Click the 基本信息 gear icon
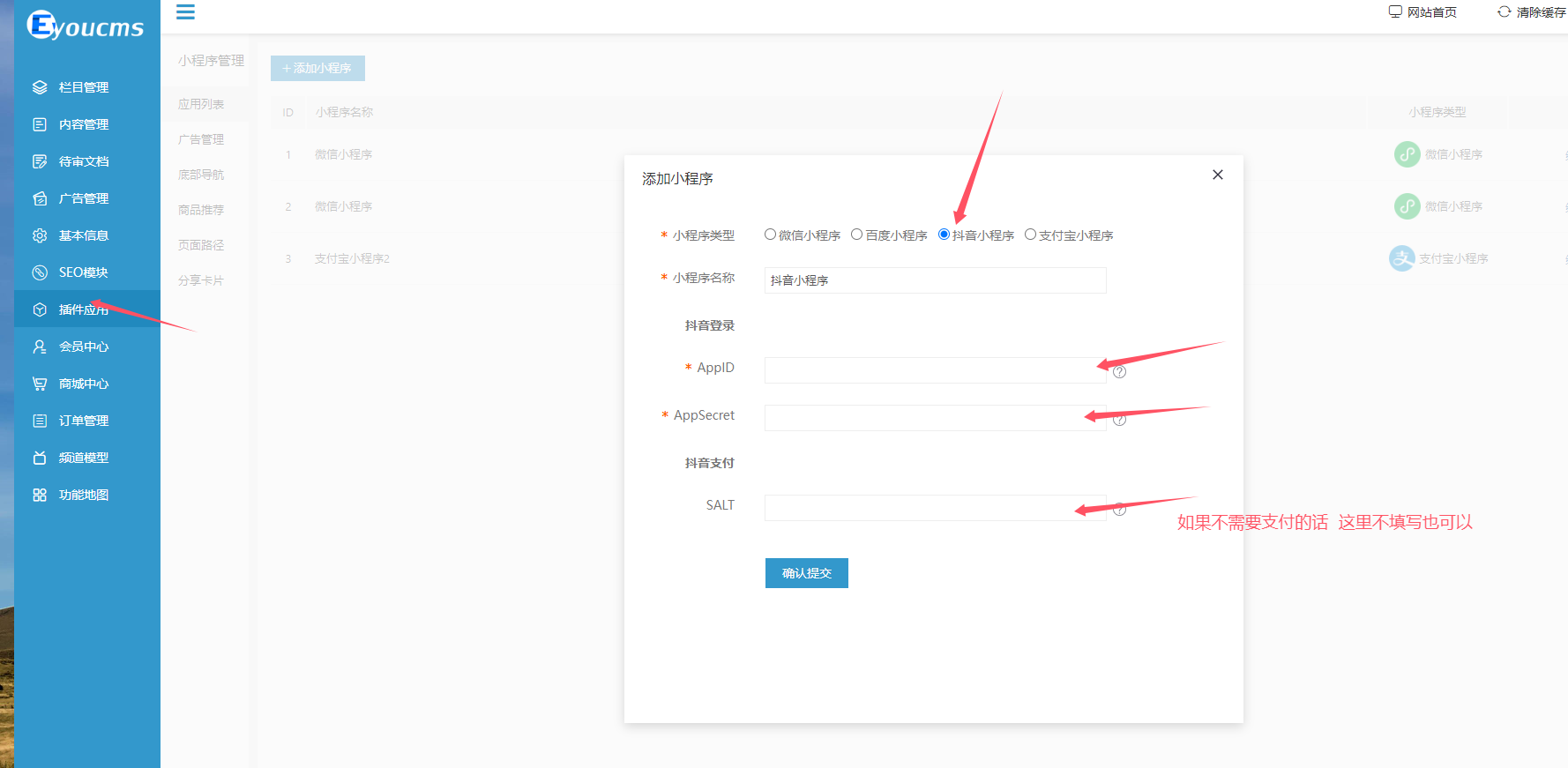 point(40,235)
